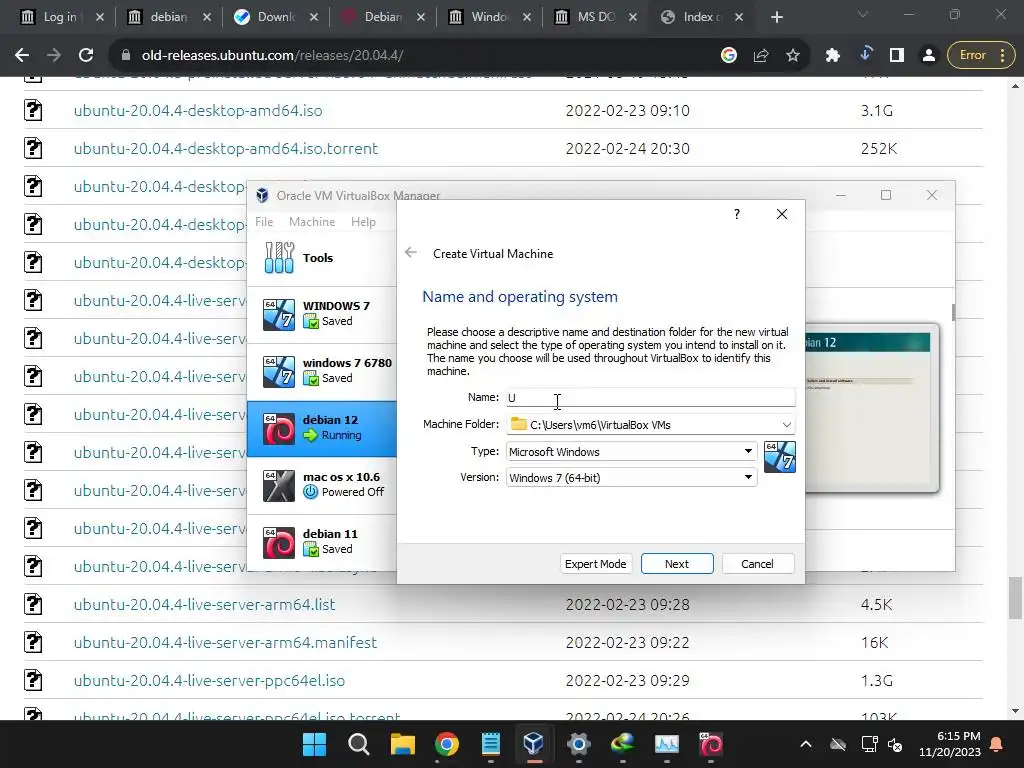Open VirtualBox File menu

264,222
